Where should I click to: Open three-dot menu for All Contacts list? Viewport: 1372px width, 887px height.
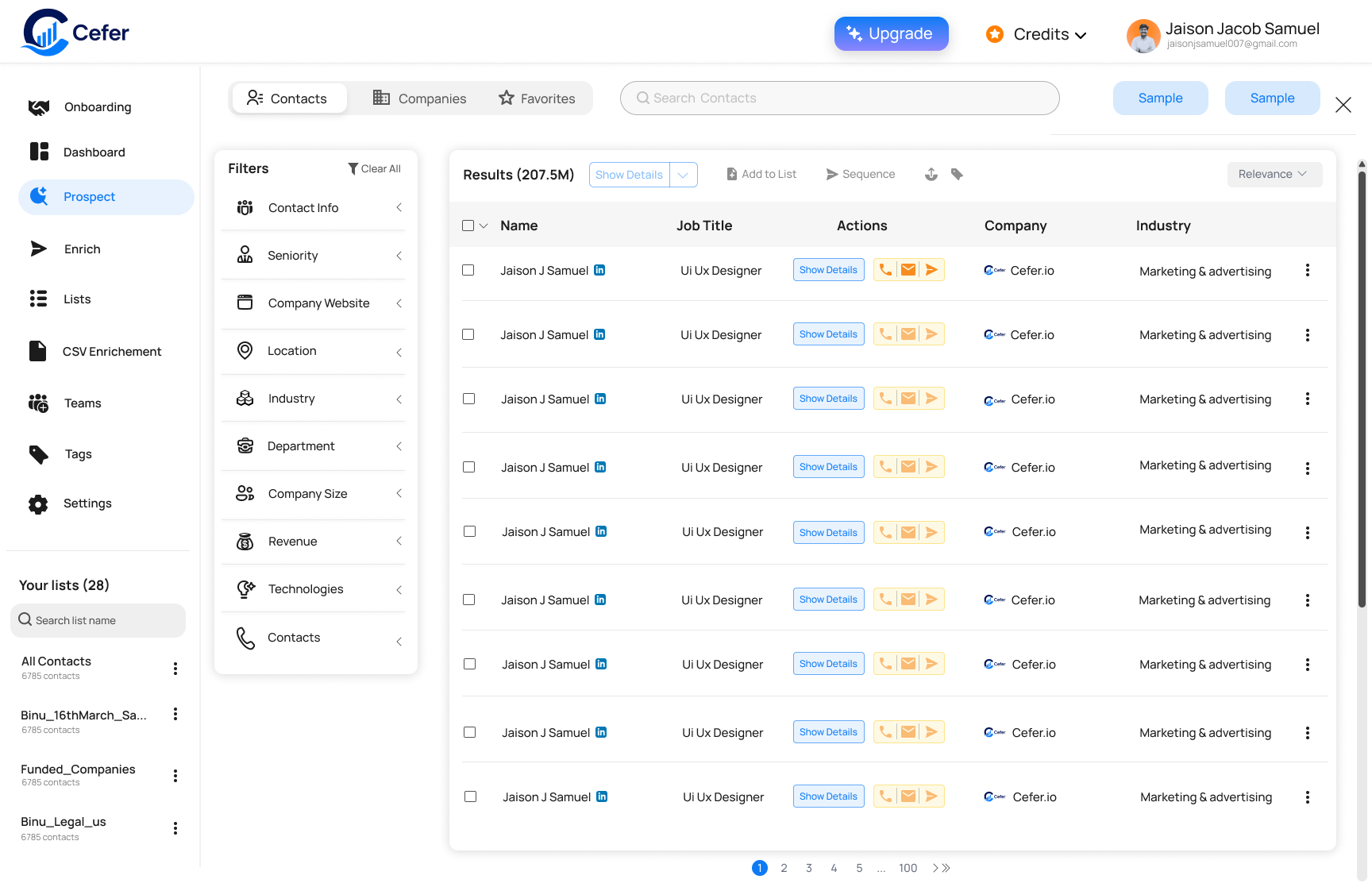(175, 669)
